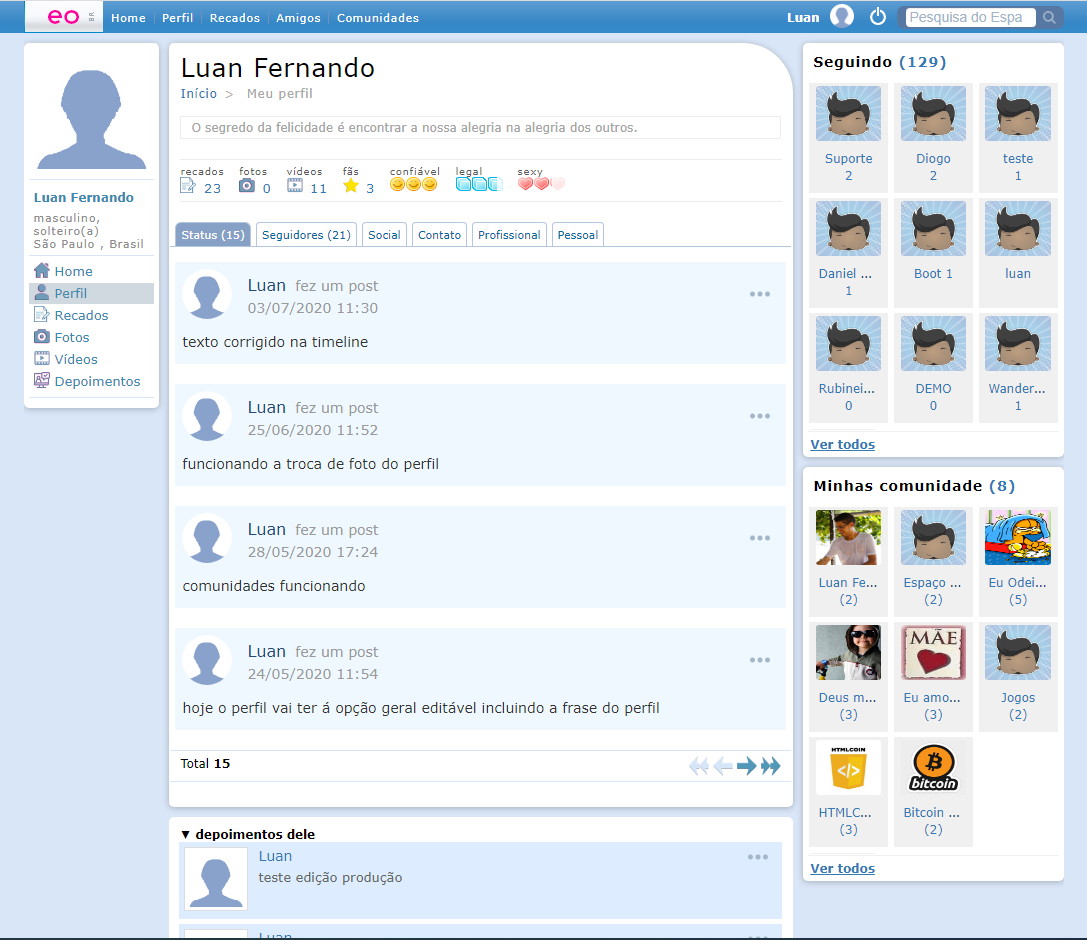Switch to the Contato tab
1087x940 pixels.
(440, 235)
